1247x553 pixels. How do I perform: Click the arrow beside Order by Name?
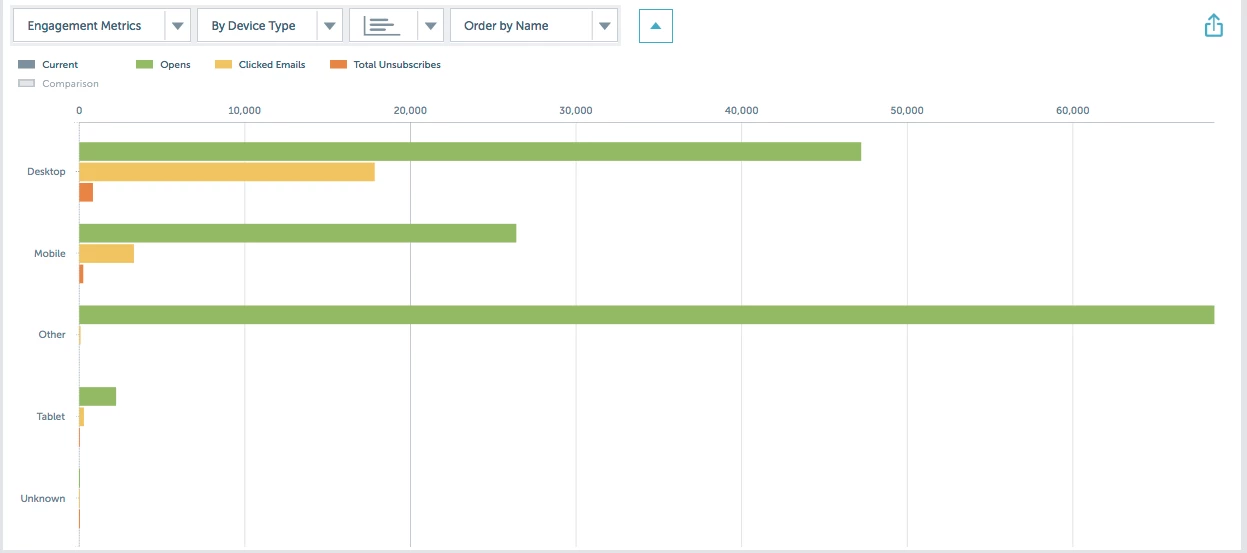[604, 26]
